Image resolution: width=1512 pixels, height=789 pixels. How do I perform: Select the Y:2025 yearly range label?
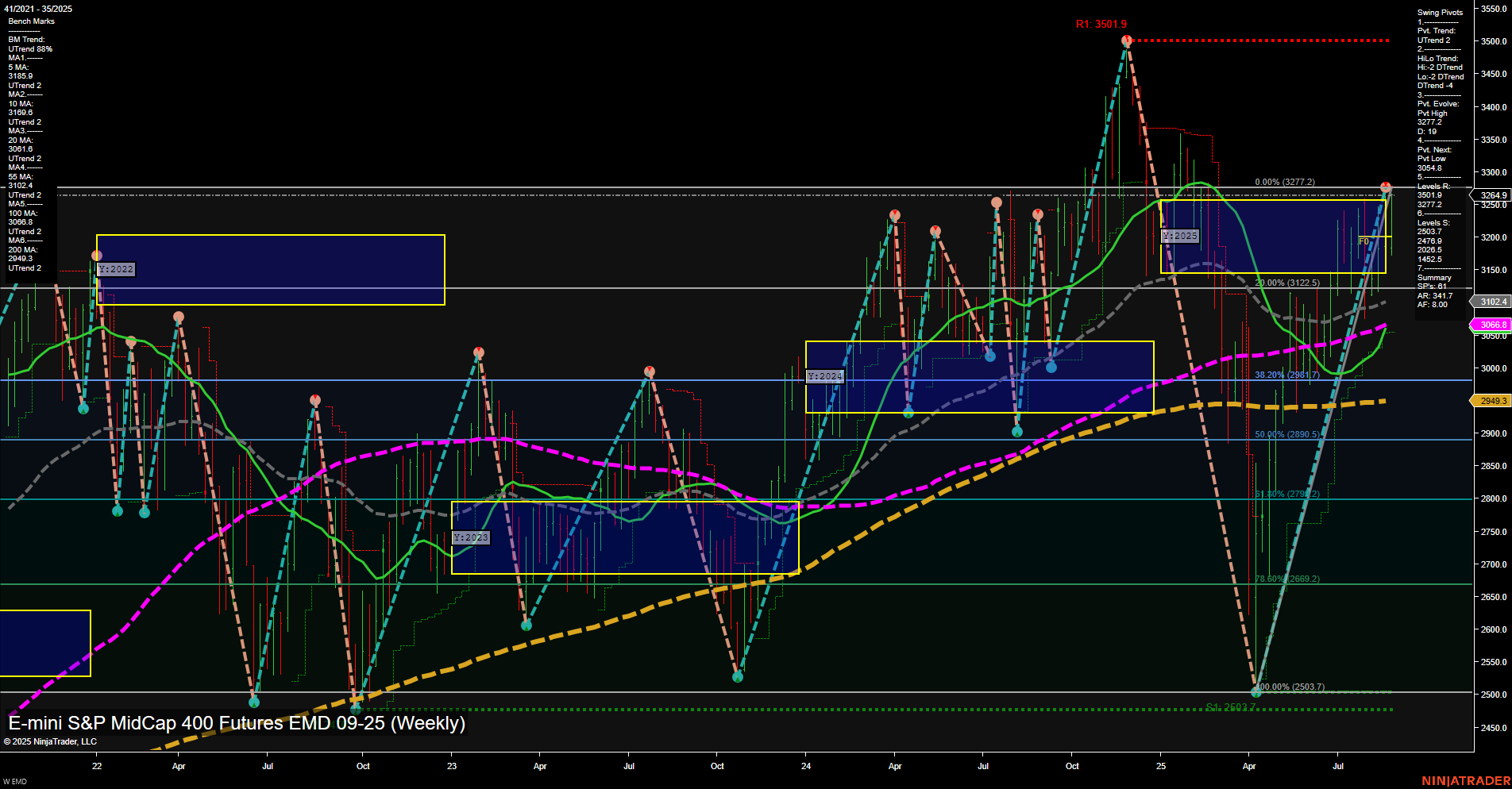pyautogui.click(x=1180, y=236)
